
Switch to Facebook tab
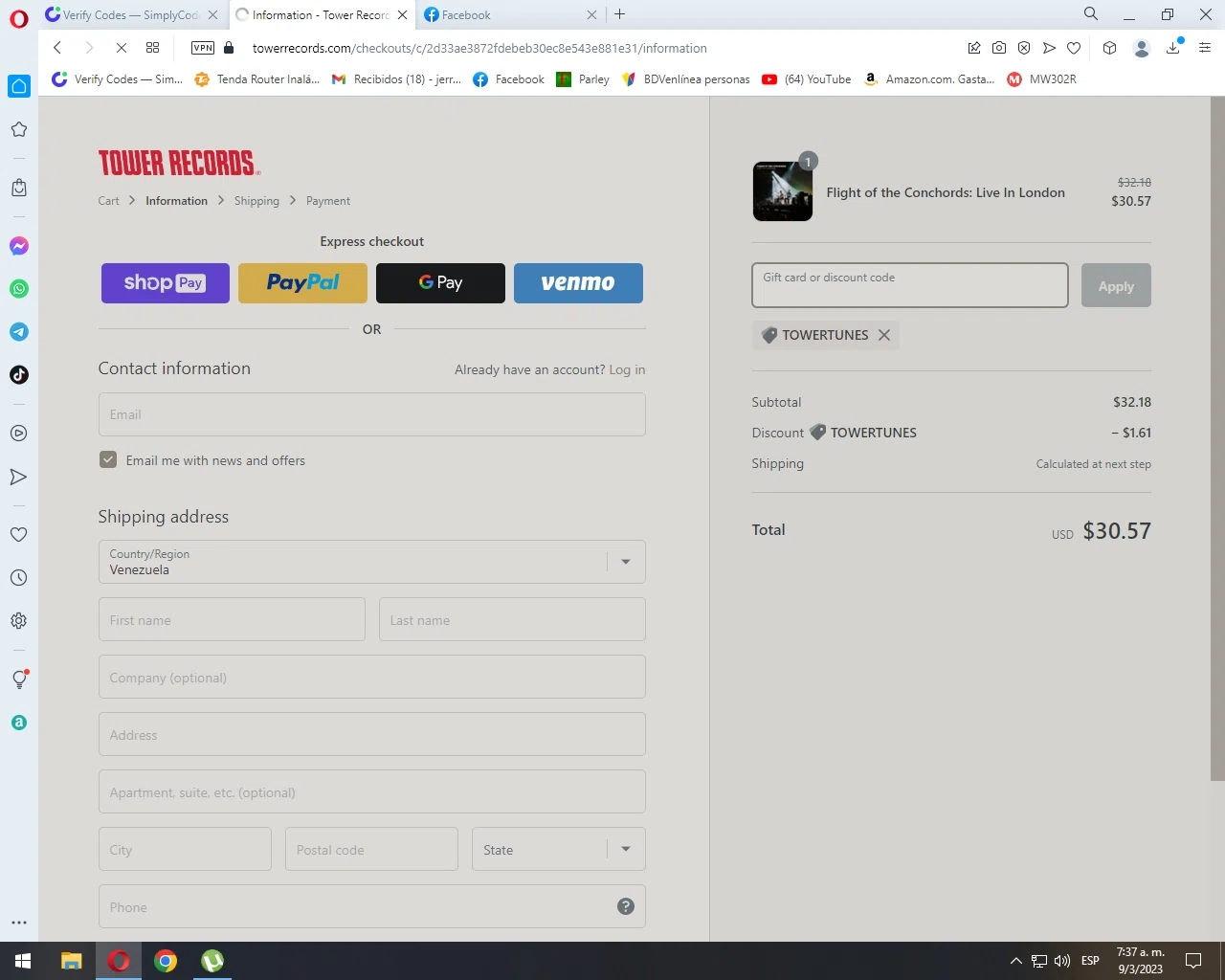(x=512, y=14)
